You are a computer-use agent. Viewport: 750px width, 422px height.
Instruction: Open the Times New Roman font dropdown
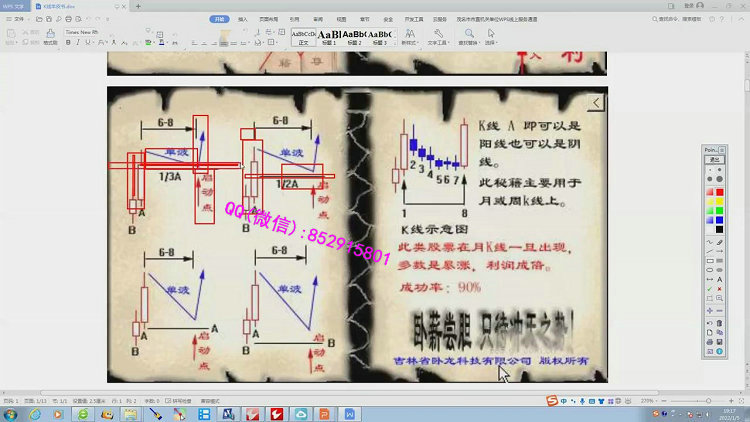(x=87, y=32)
